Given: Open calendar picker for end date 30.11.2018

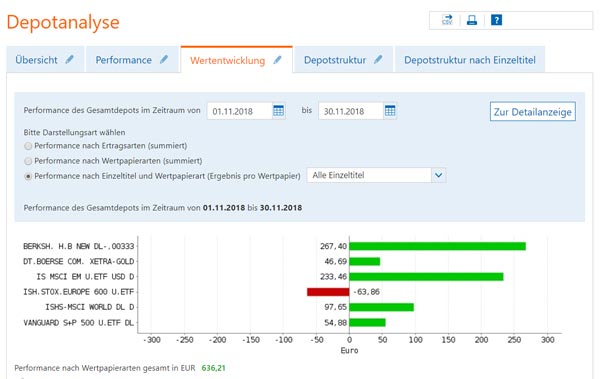Looking at the screenshot, I should pos(390,111).
